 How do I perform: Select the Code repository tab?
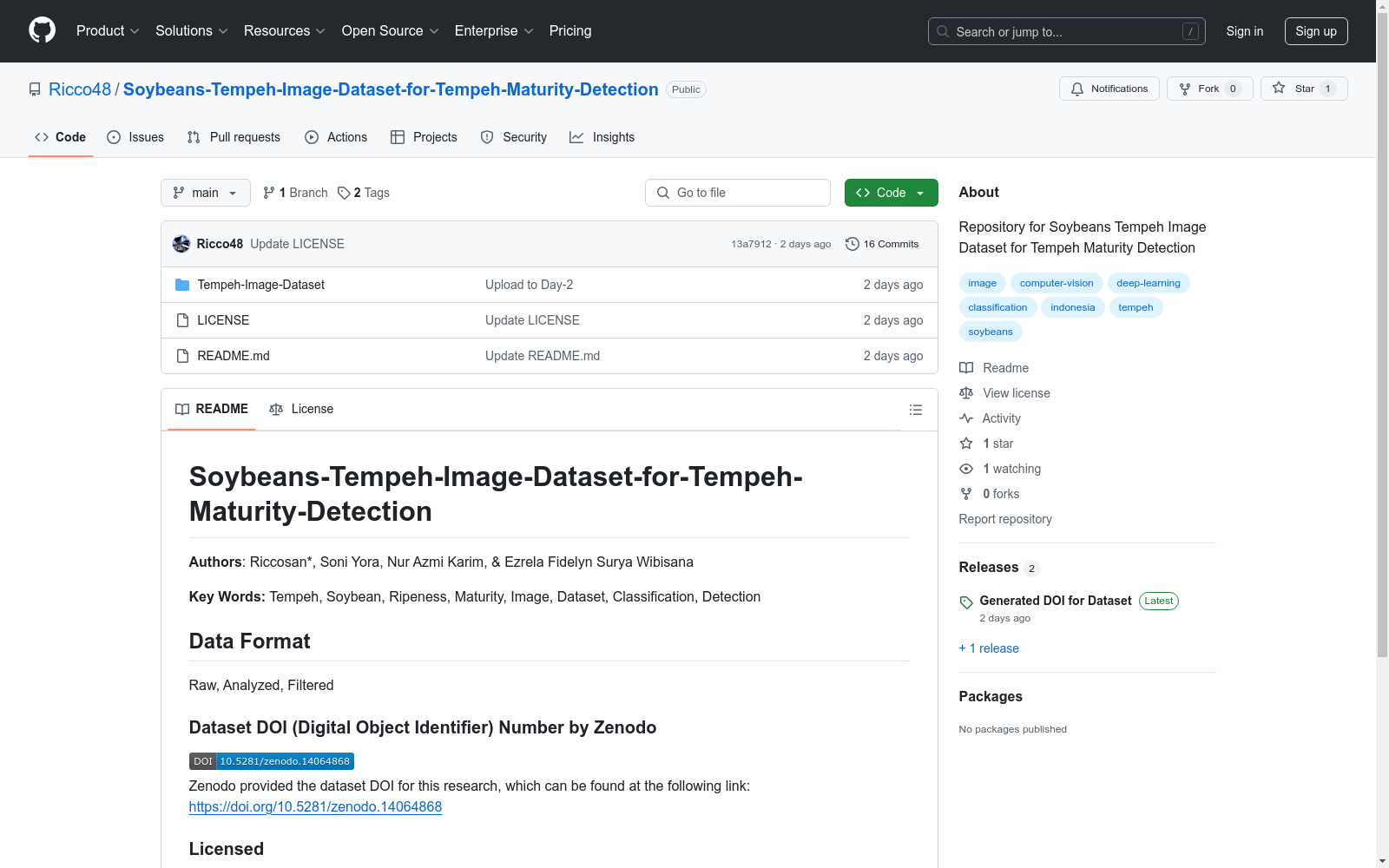point(61,137)
